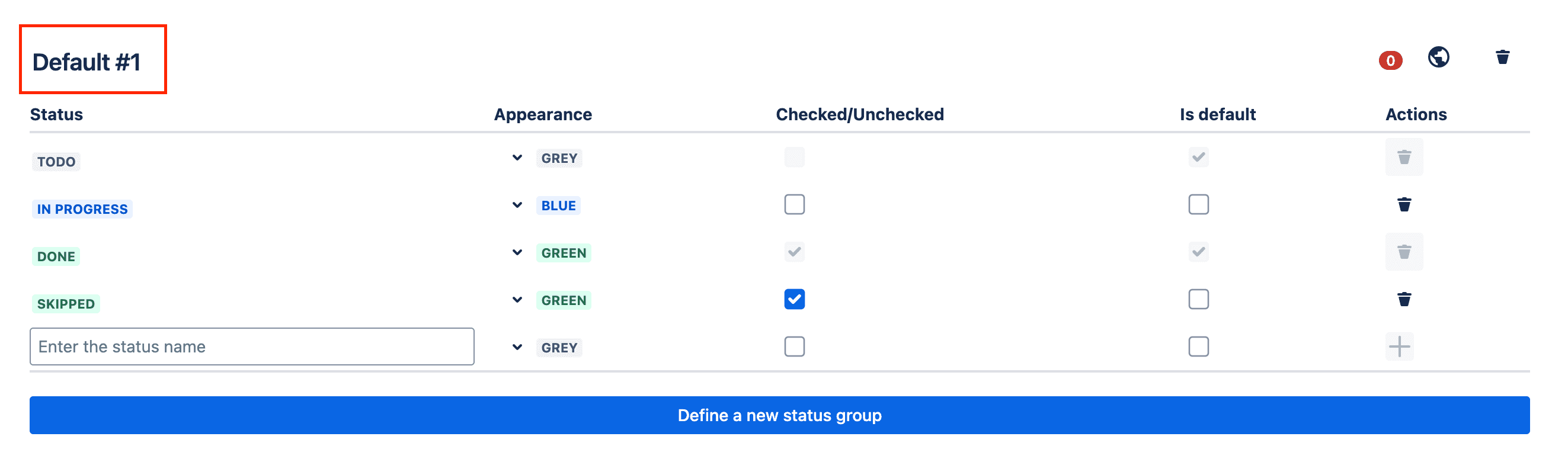The image size is (1568, 462).
Task: Click the Is default column header
Action: tap(1217, 114)
